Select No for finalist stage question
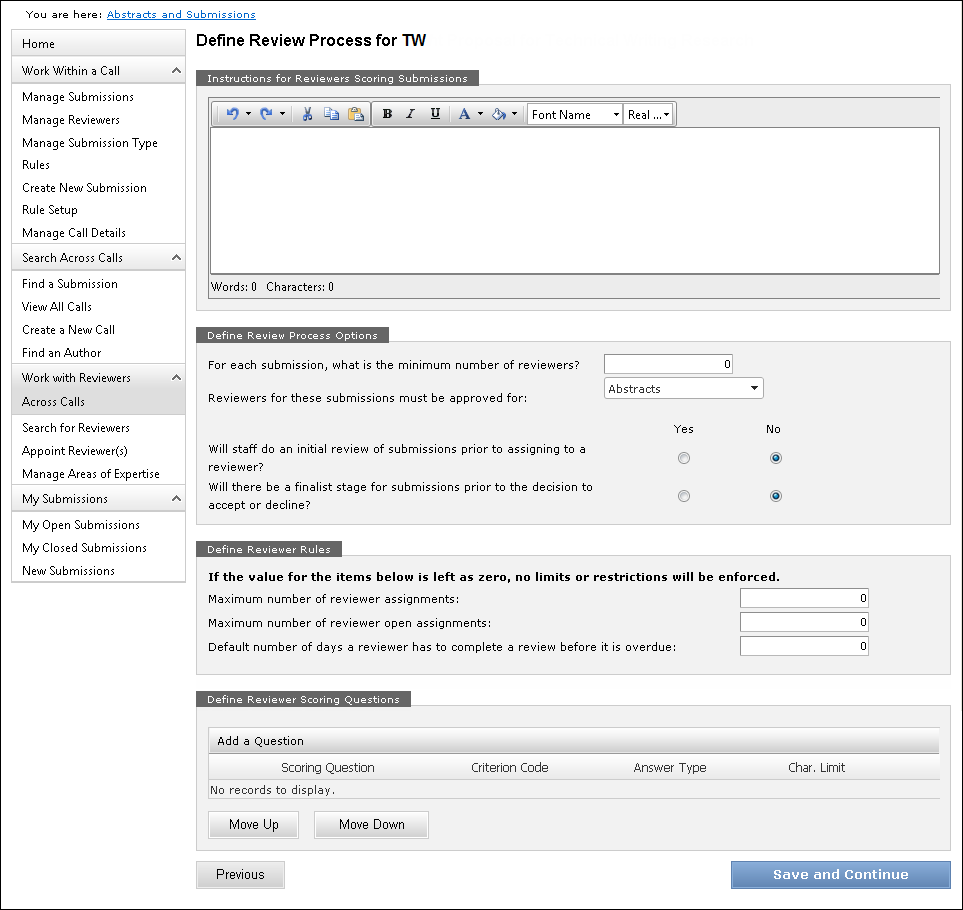 tap(776, 496)
